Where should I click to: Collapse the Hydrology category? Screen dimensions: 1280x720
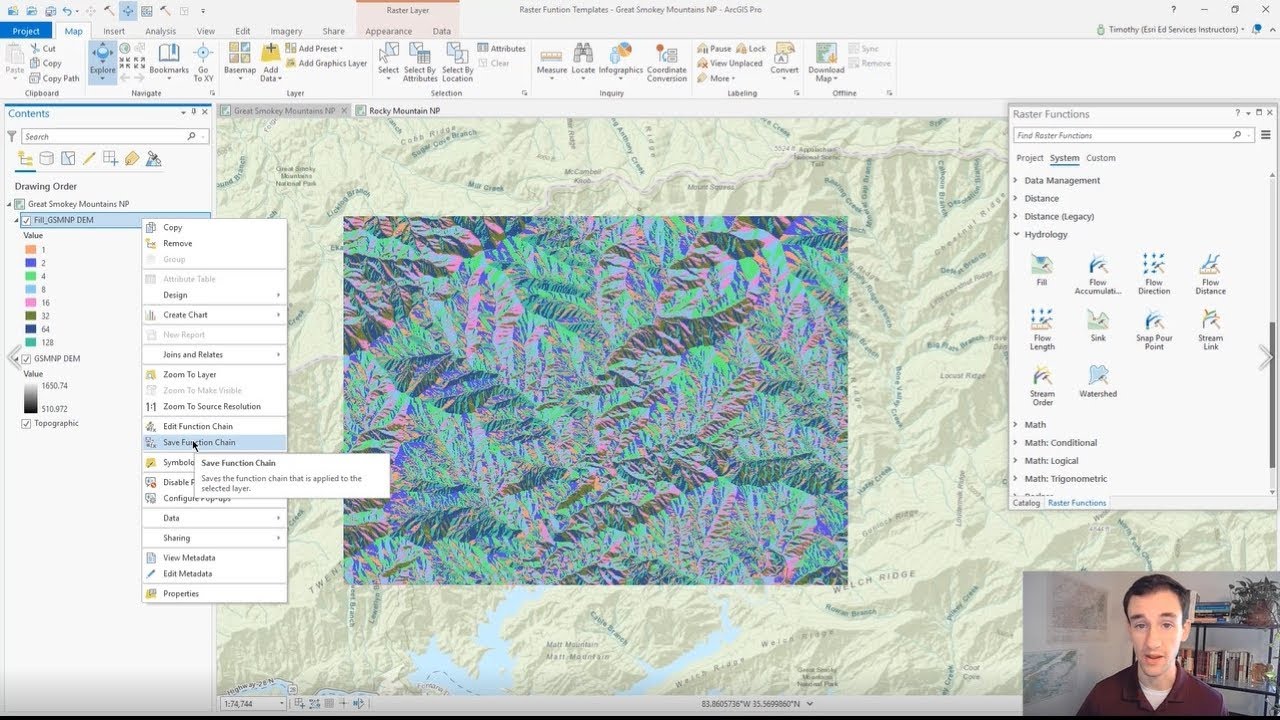tap(1016, 235)
